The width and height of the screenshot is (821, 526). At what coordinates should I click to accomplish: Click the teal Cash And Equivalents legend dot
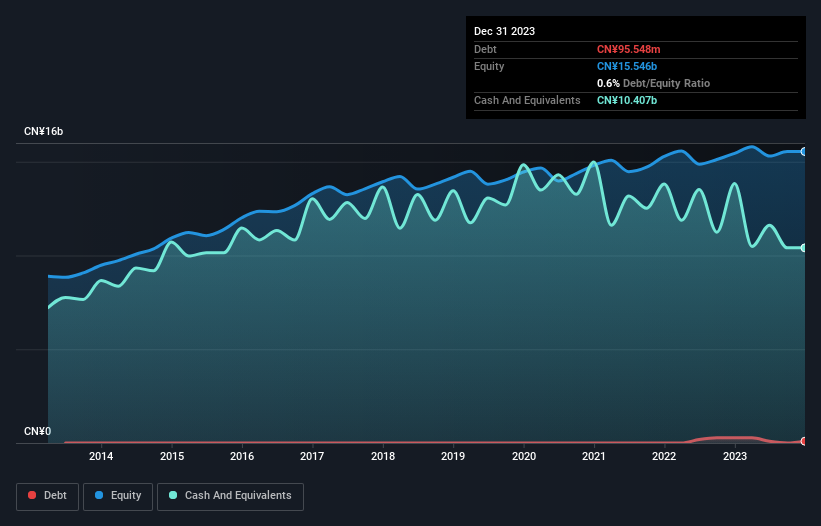[x=173, y=495]
